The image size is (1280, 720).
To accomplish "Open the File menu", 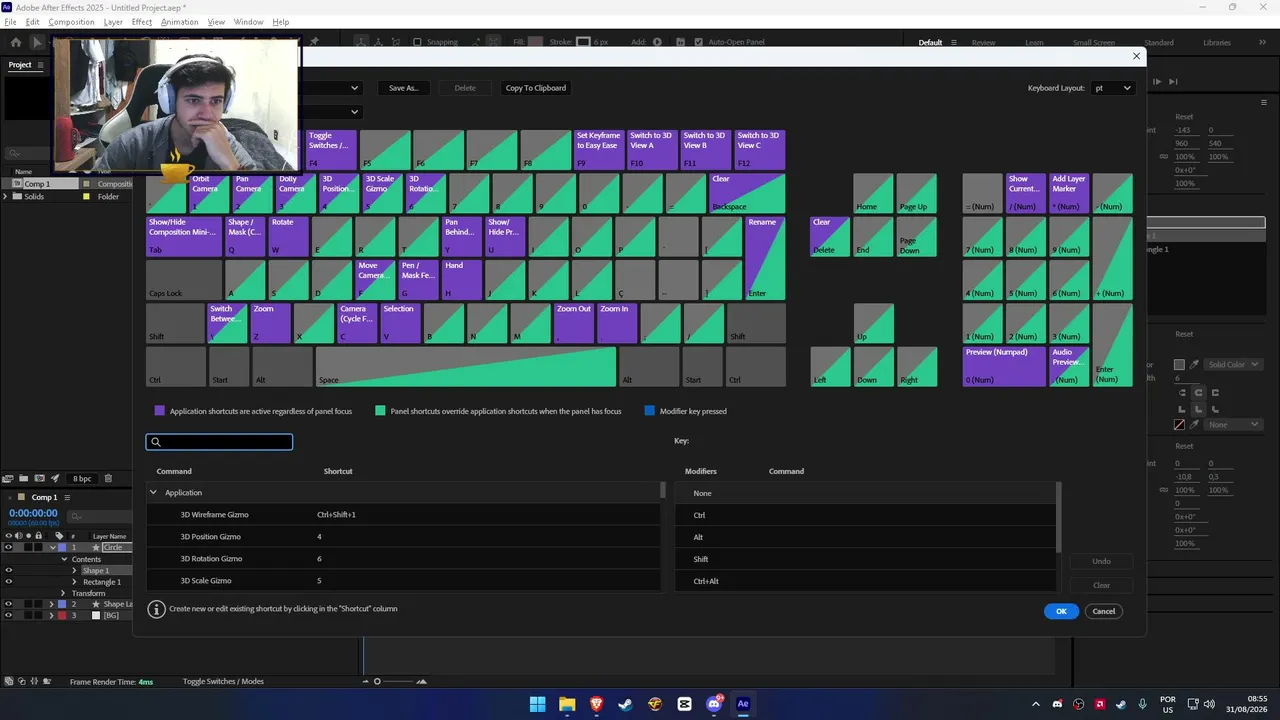I will click(x=10, y=22).
